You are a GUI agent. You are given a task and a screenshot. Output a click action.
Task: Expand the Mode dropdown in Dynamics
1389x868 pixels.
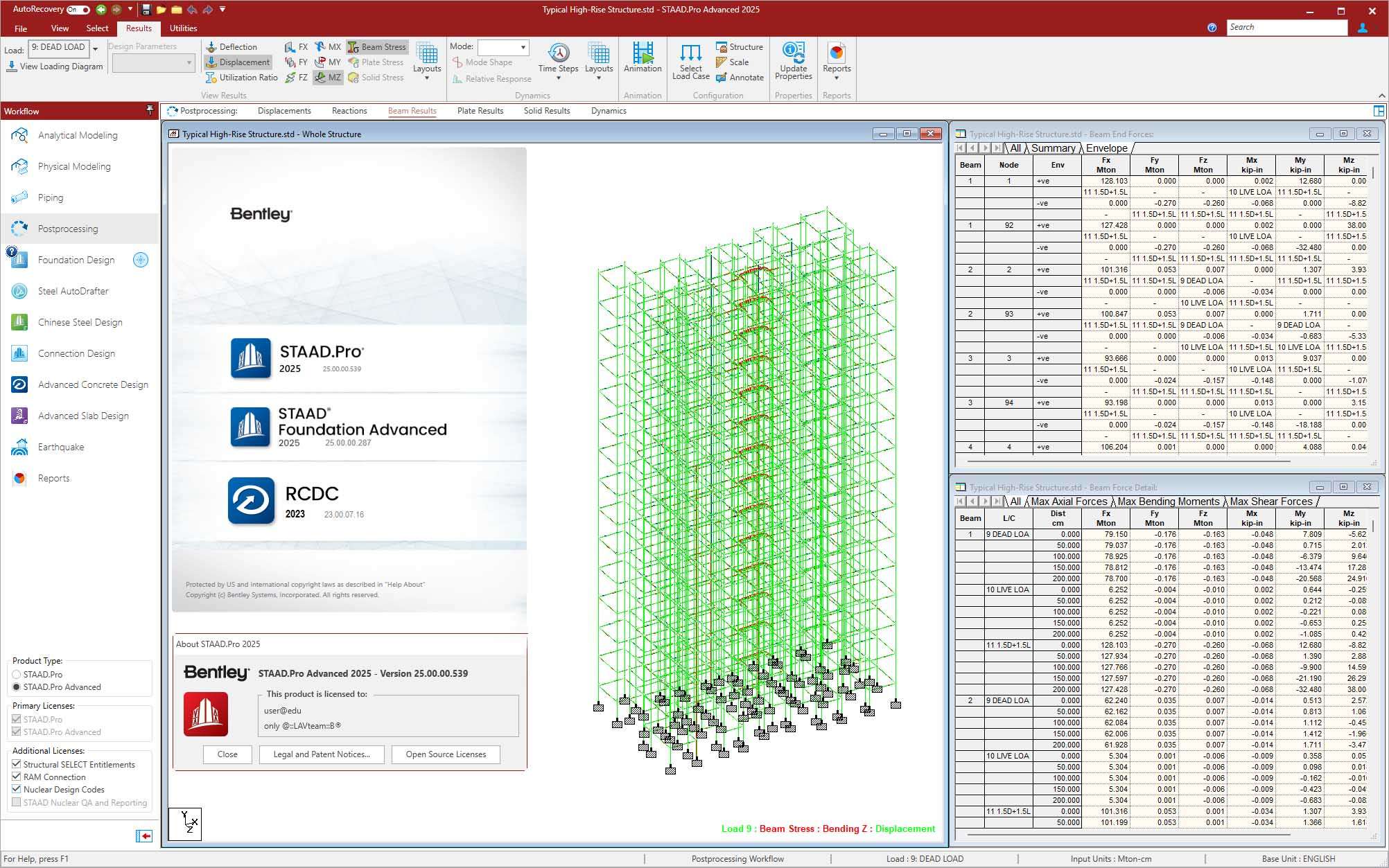523,47
